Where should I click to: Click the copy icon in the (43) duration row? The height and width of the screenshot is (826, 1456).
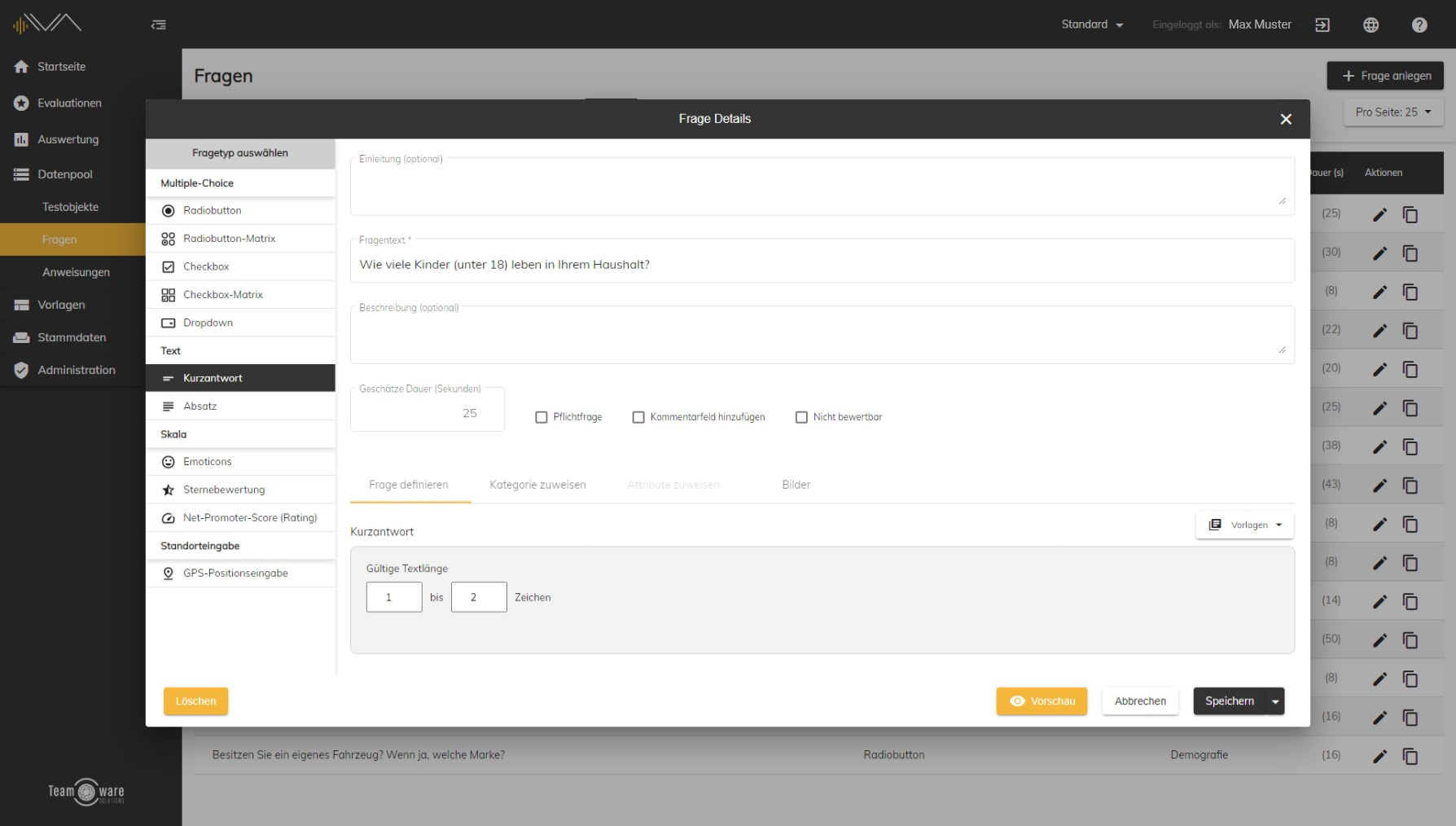(x=1410, y=485)
